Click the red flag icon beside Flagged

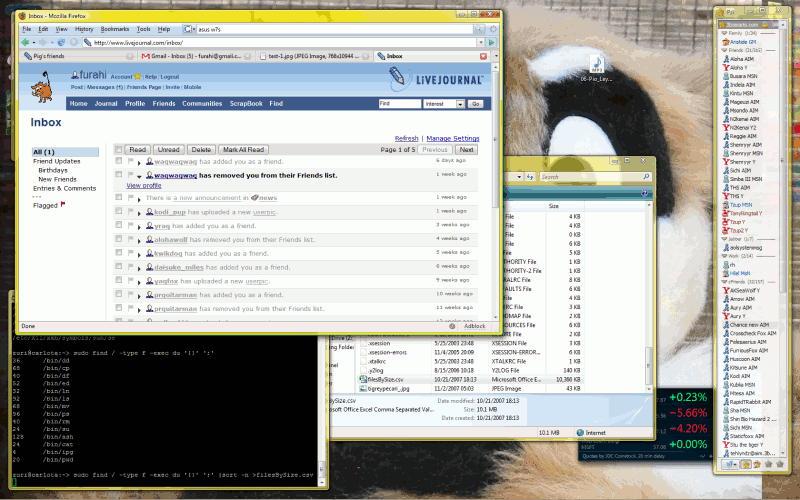pos(64,204)
